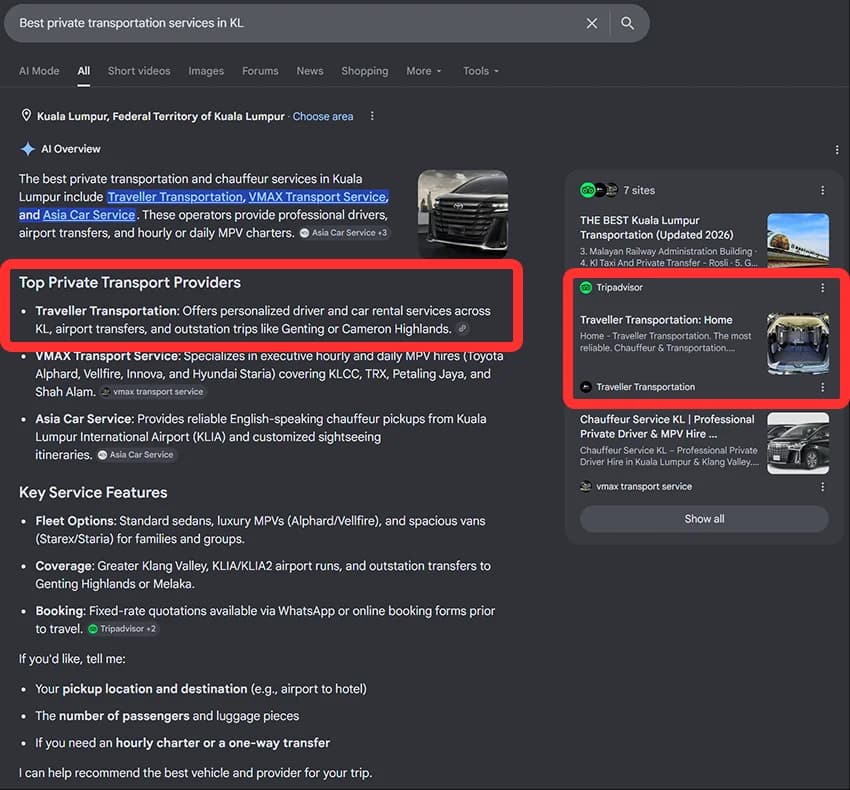Click the Traveller Transportation favicon in the sidebar
The width and height of the screenshot is (850, 790).
click(x=586, y=387)
